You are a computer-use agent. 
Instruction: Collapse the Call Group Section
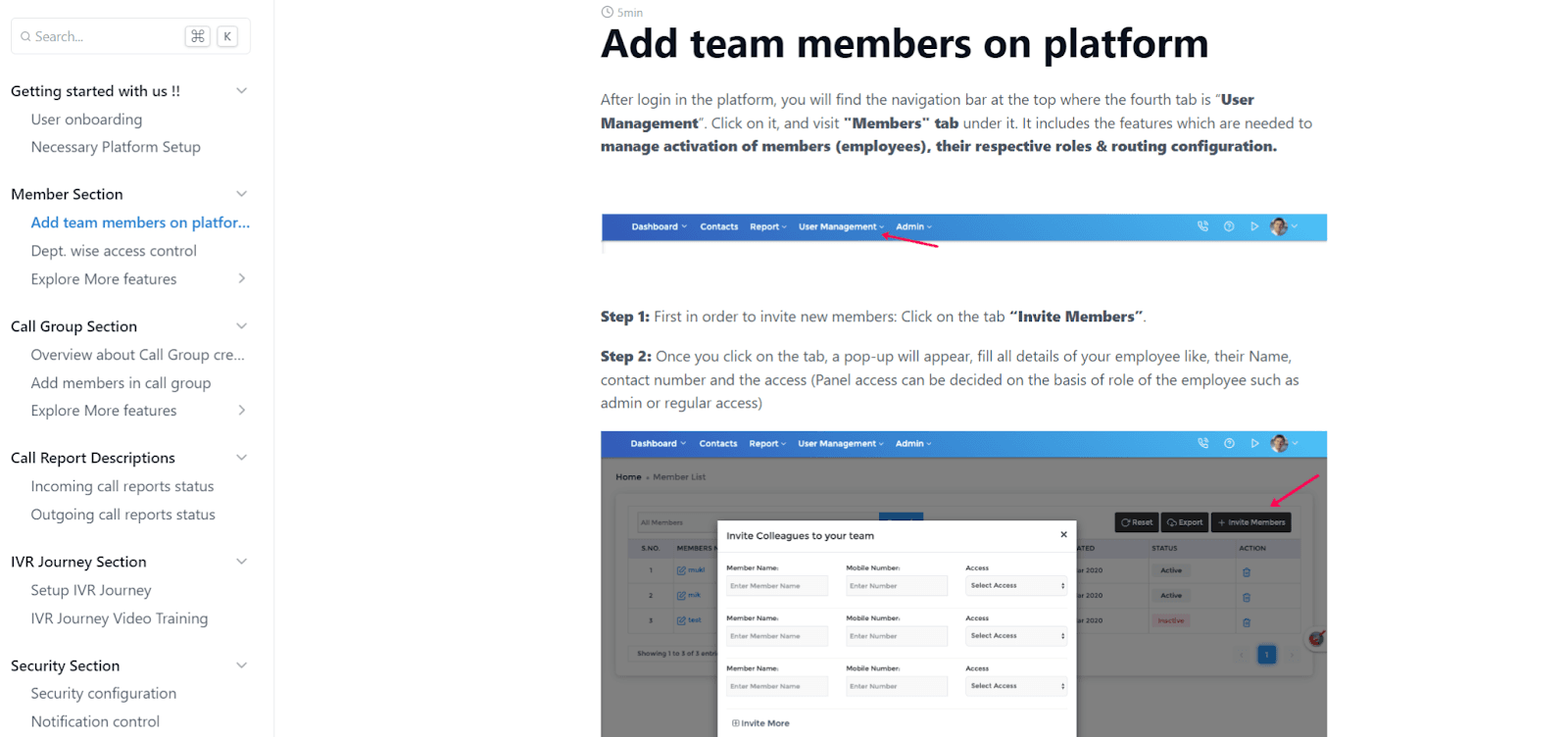[241, 326]
